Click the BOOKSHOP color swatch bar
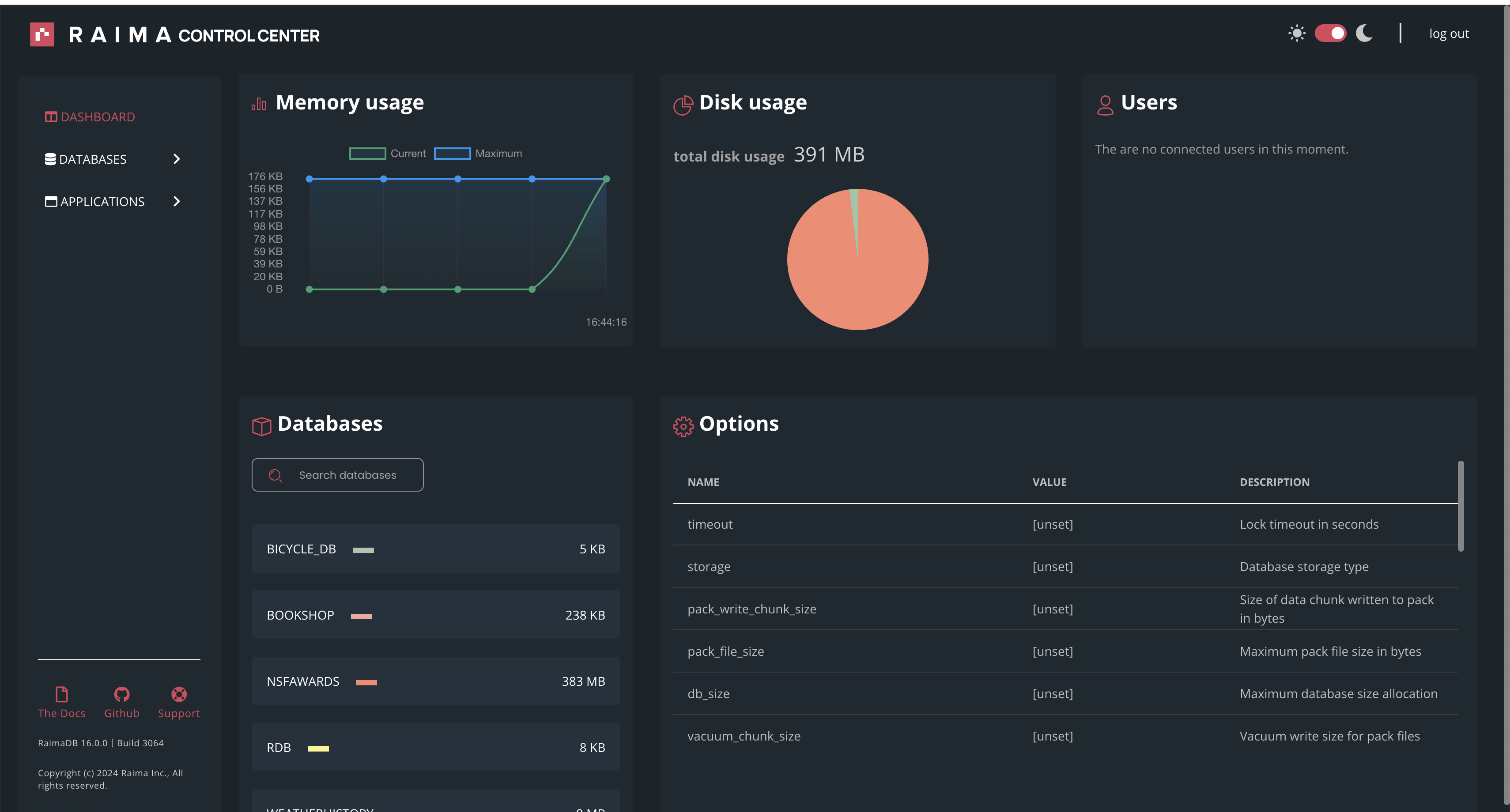Screen dimensions: 1510x812 pos(361,616)
